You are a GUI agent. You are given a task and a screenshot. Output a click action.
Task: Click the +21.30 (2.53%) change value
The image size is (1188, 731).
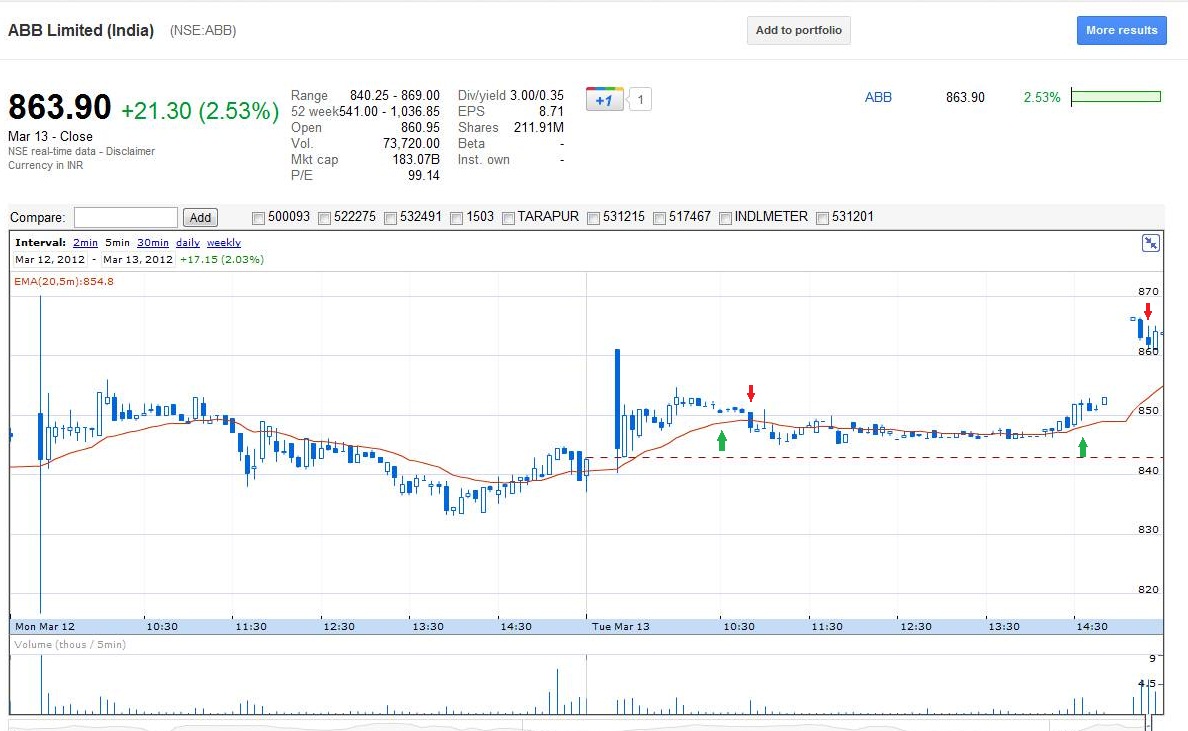pyautogui.click(x=200, y=111)
